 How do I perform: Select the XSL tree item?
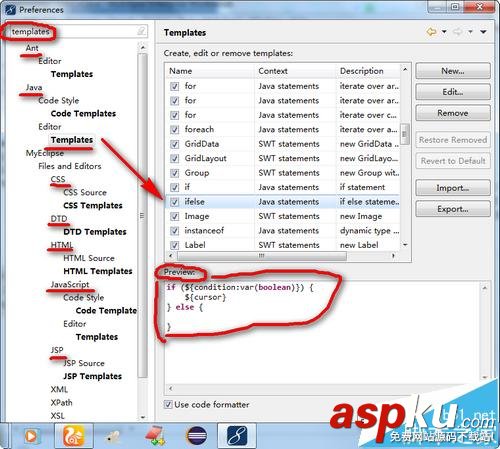(57, 416)
